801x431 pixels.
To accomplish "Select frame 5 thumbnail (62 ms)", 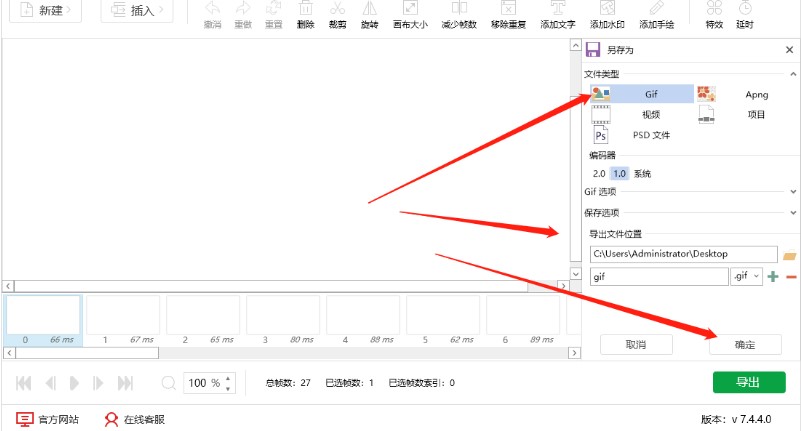I will [443, 321].
